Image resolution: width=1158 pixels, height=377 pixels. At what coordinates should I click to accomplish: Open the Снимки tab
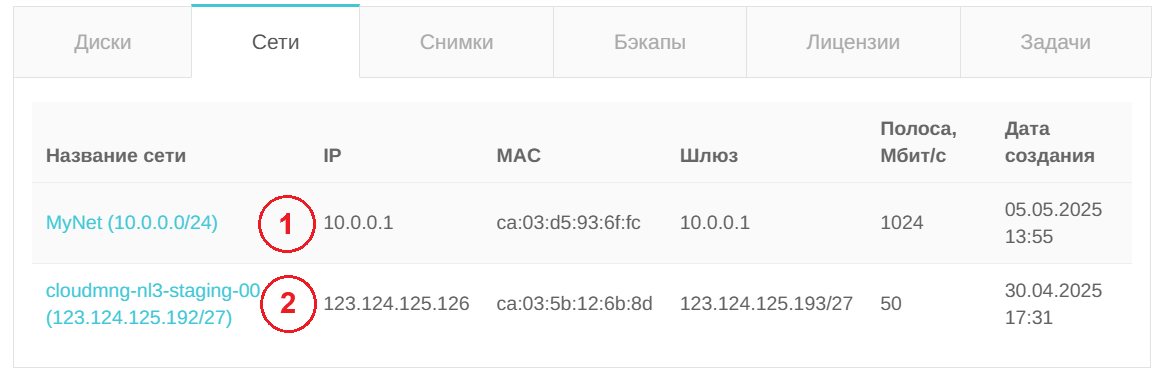(456, 42)
